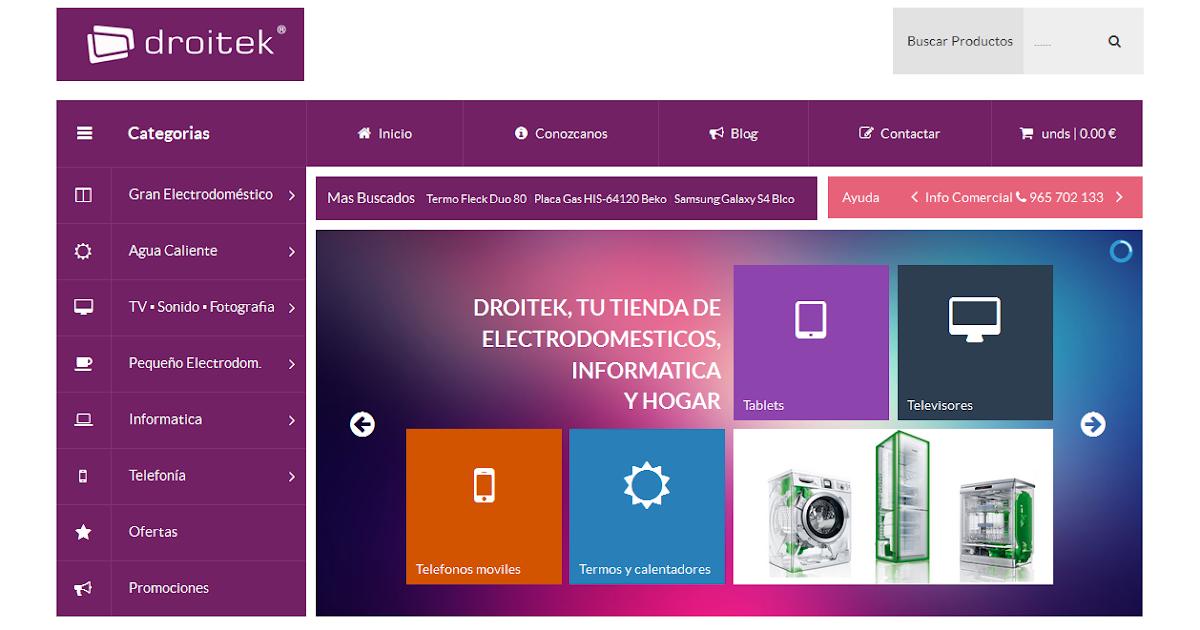Go to previous slide with left arrow

362,424
